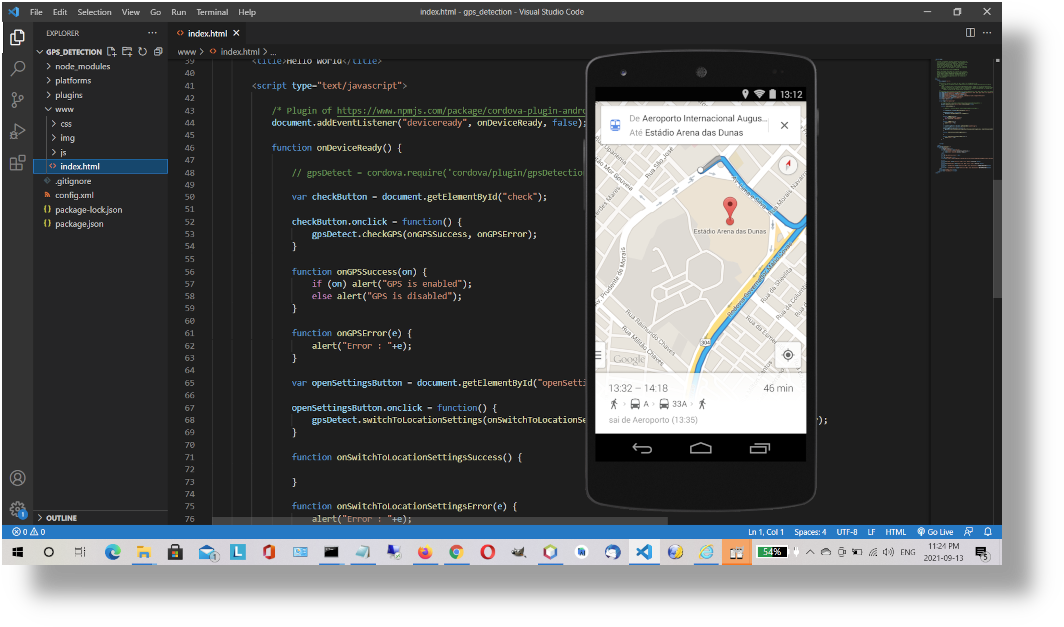Click Ln 1, Col 1 in status bar
The height and width of the screenshot is (627, 1064).
[766, 532]
